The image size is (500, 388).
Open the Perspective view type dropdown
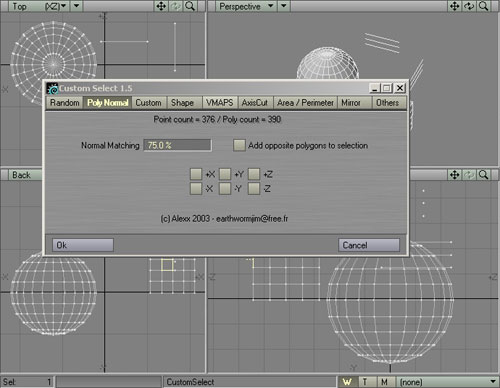(x=246, y=6)
